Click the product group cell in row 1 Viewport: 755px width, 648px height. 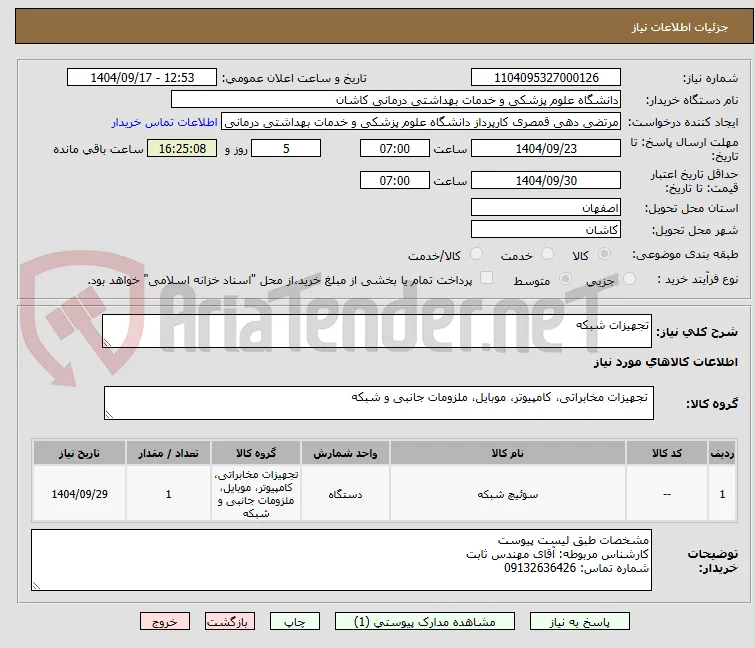point(256,494)
